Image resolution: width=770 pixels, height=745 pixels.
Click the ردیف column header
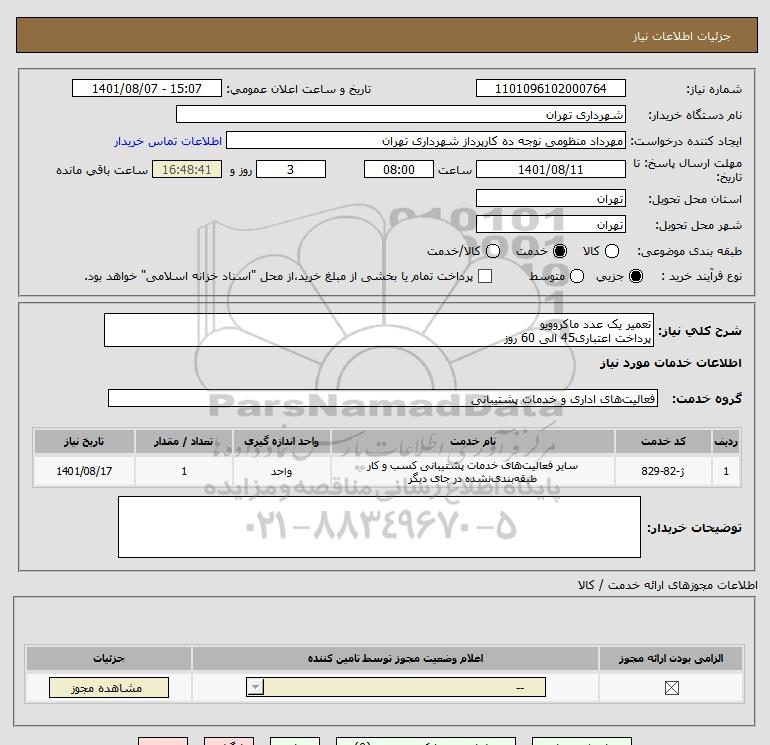coord(726,441)
